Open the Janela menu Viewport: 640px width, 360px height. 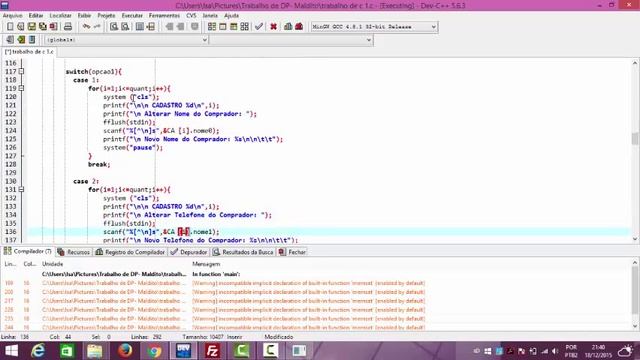(210, 16)
